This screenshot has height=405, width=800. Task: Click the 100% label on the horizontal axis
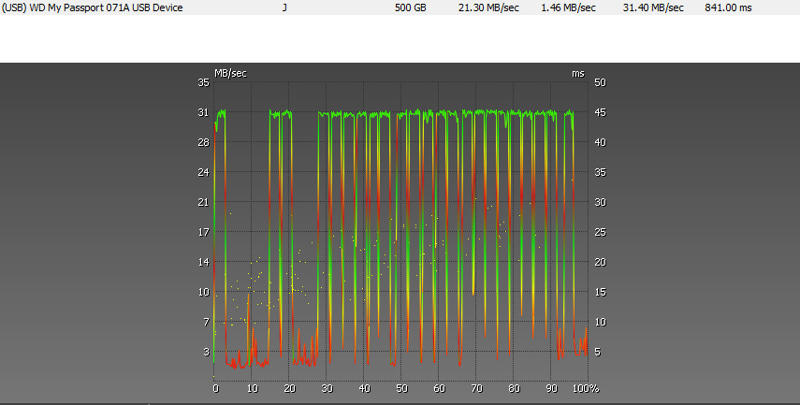(x=586, y=388)
